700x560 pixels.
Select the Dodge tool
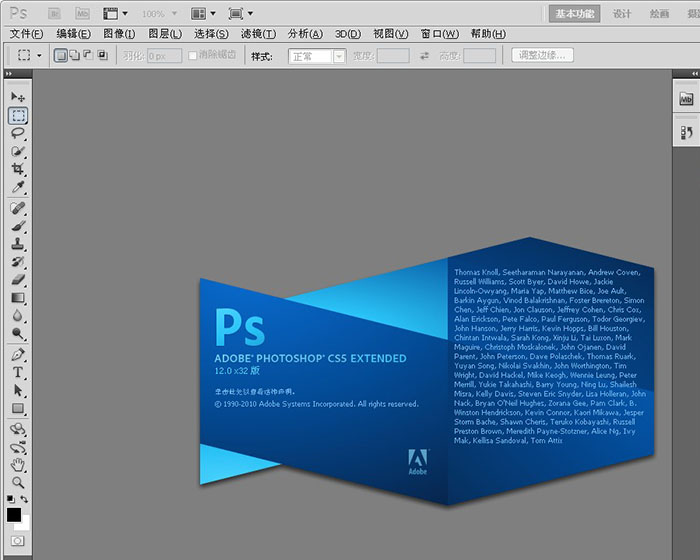pyautogui.click(x=18, y=334)
